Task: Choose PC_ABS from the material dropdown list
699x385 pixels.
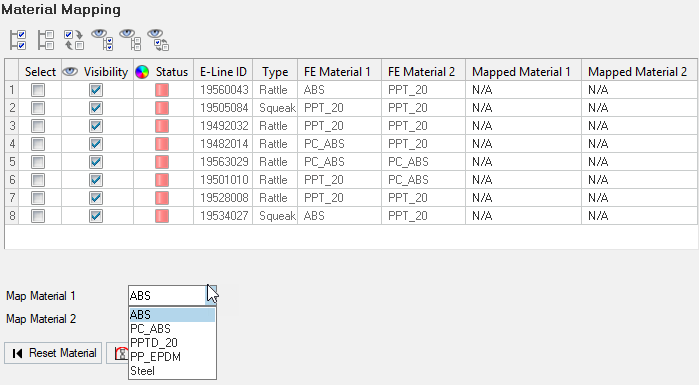Action: click(172, 329)
